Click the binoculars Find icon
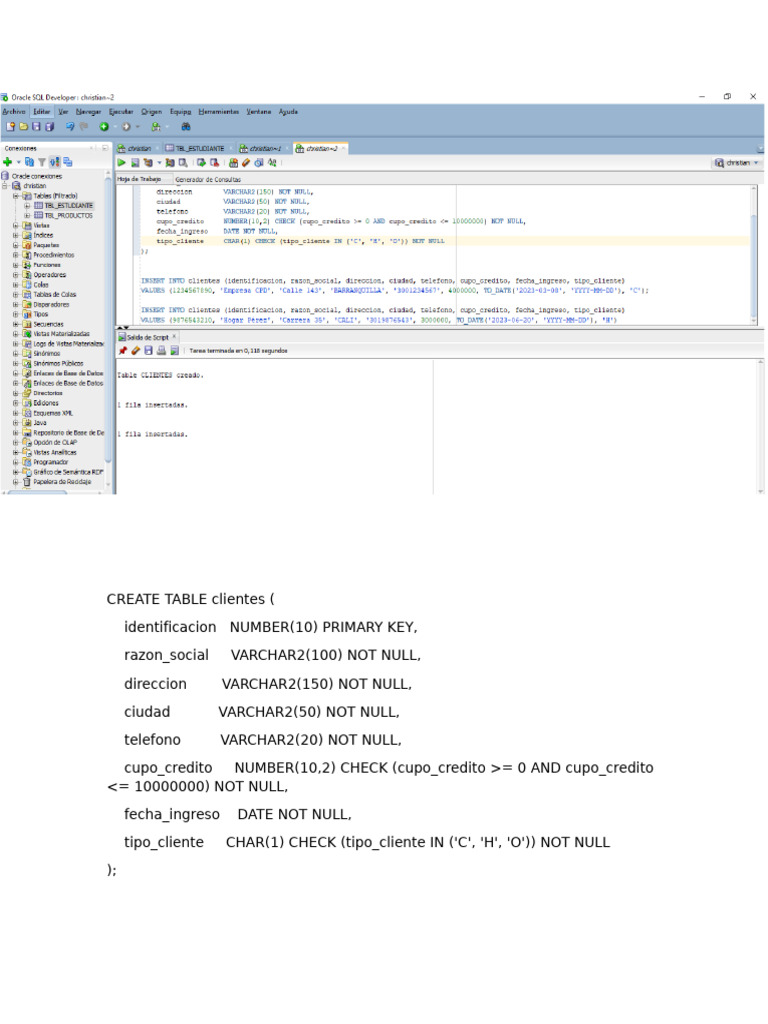Screen dimensions: 768x1024 pos(186,127)
